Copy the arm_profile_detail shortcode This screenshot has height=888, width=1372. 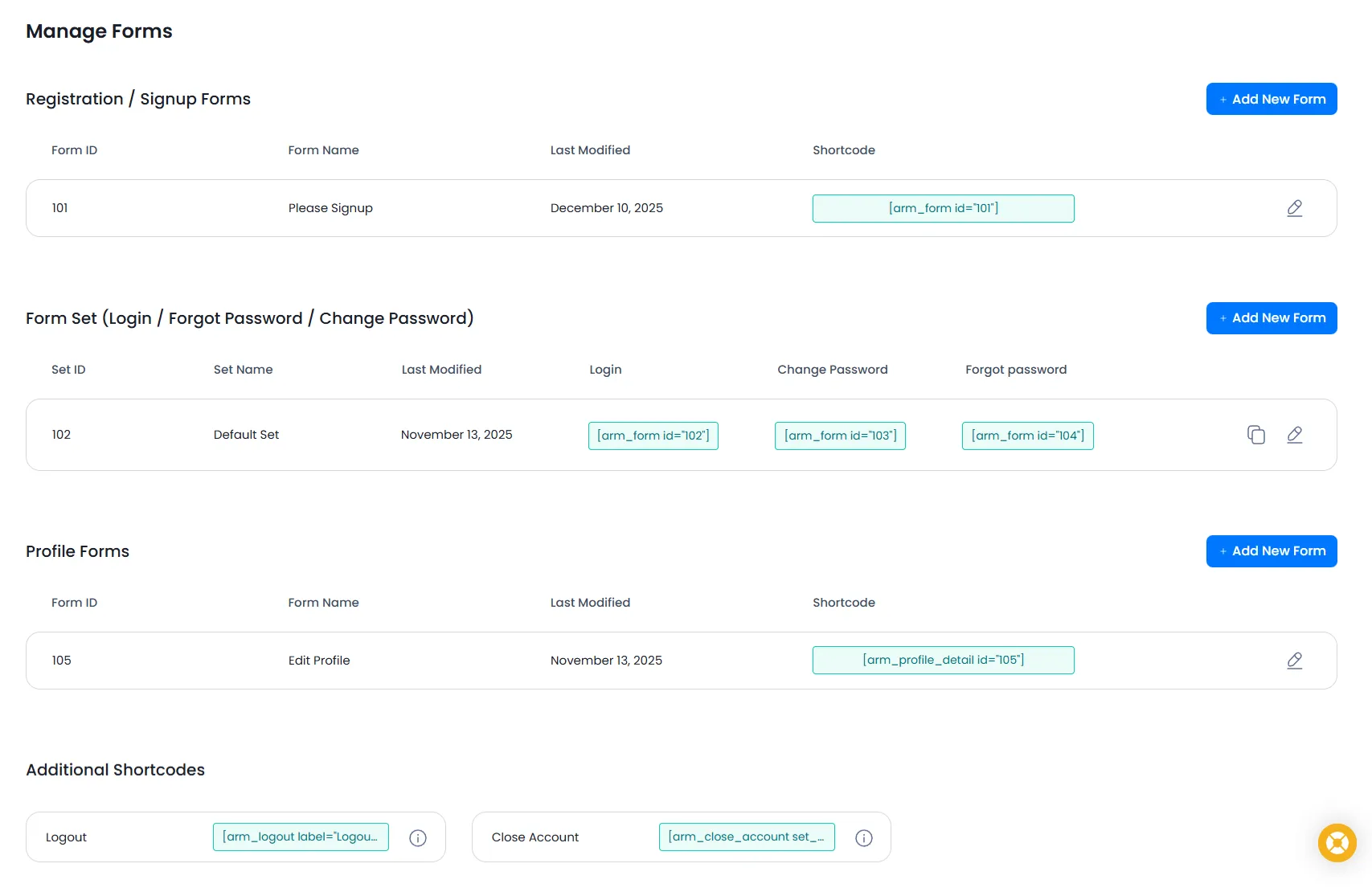(x=943, y=660)
